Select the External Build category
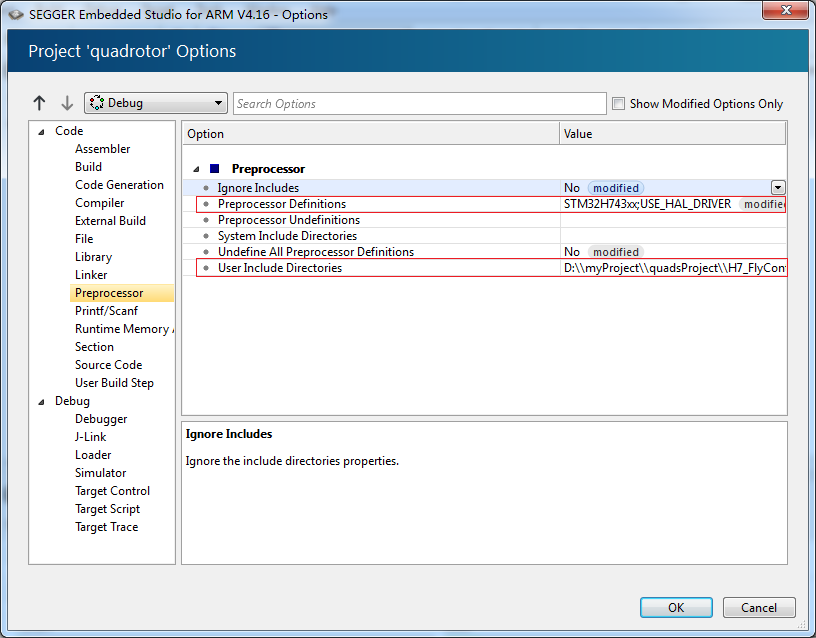 click(110, 221)
